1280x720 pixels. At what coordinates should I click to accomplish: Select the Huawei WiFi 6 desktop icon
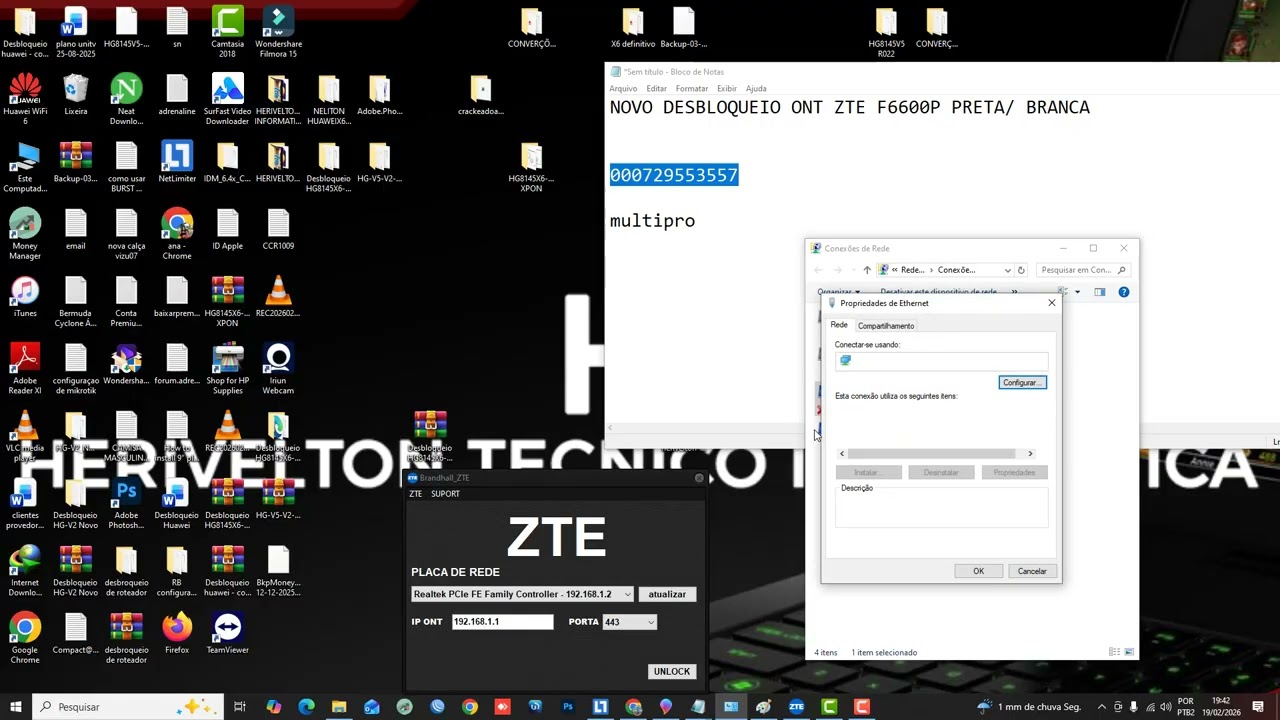tap(25, 98)
